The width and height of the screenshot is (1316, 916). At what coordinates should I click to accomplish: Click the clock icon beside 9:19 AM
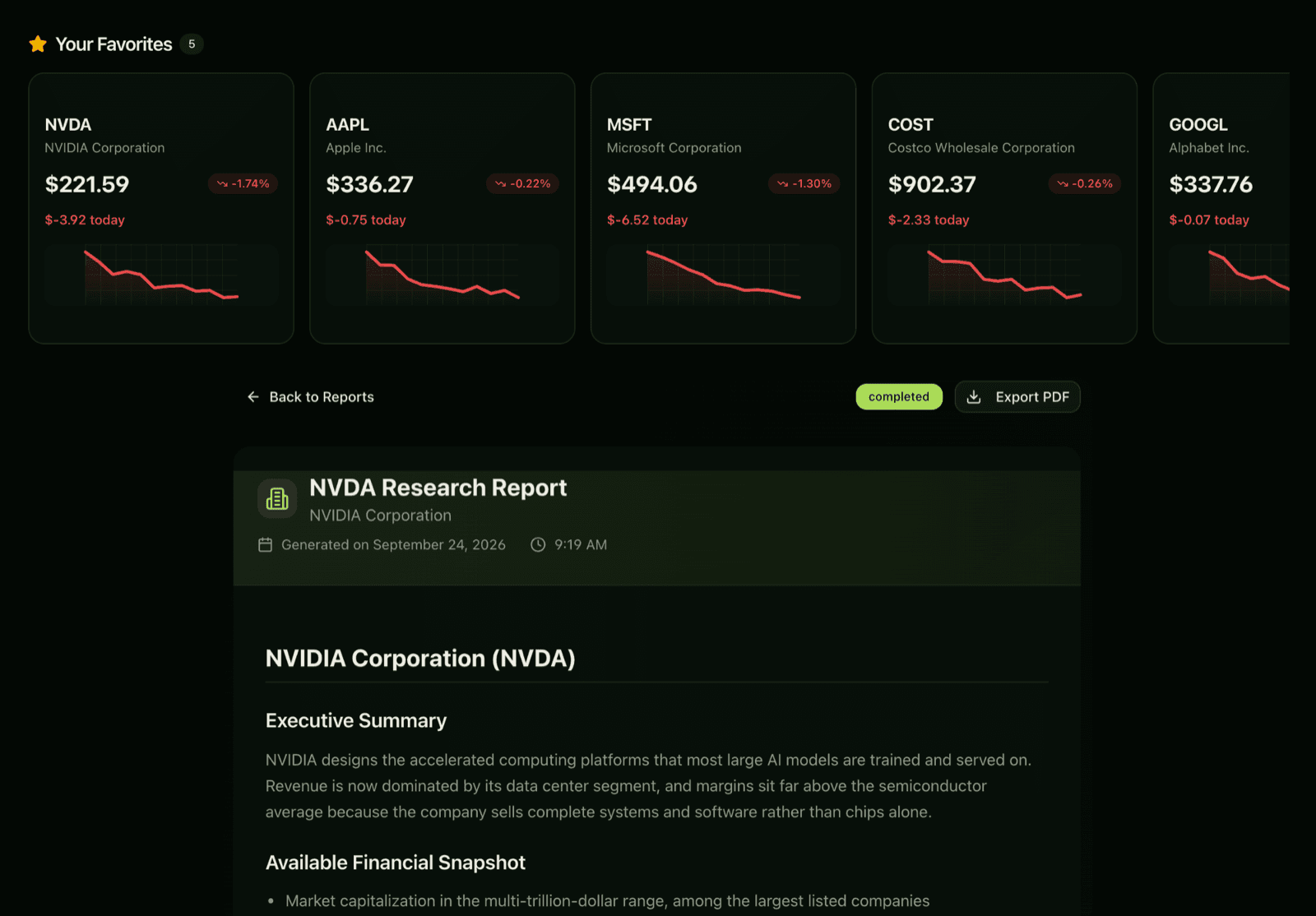coord(538,545)
